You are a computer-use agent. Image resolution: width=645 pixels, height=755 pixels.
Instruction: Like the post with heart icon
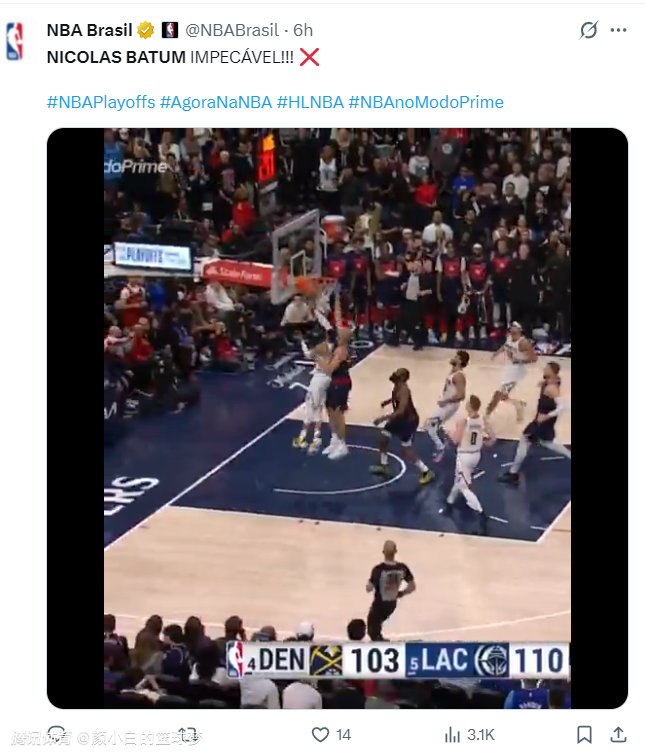point(321,735)
